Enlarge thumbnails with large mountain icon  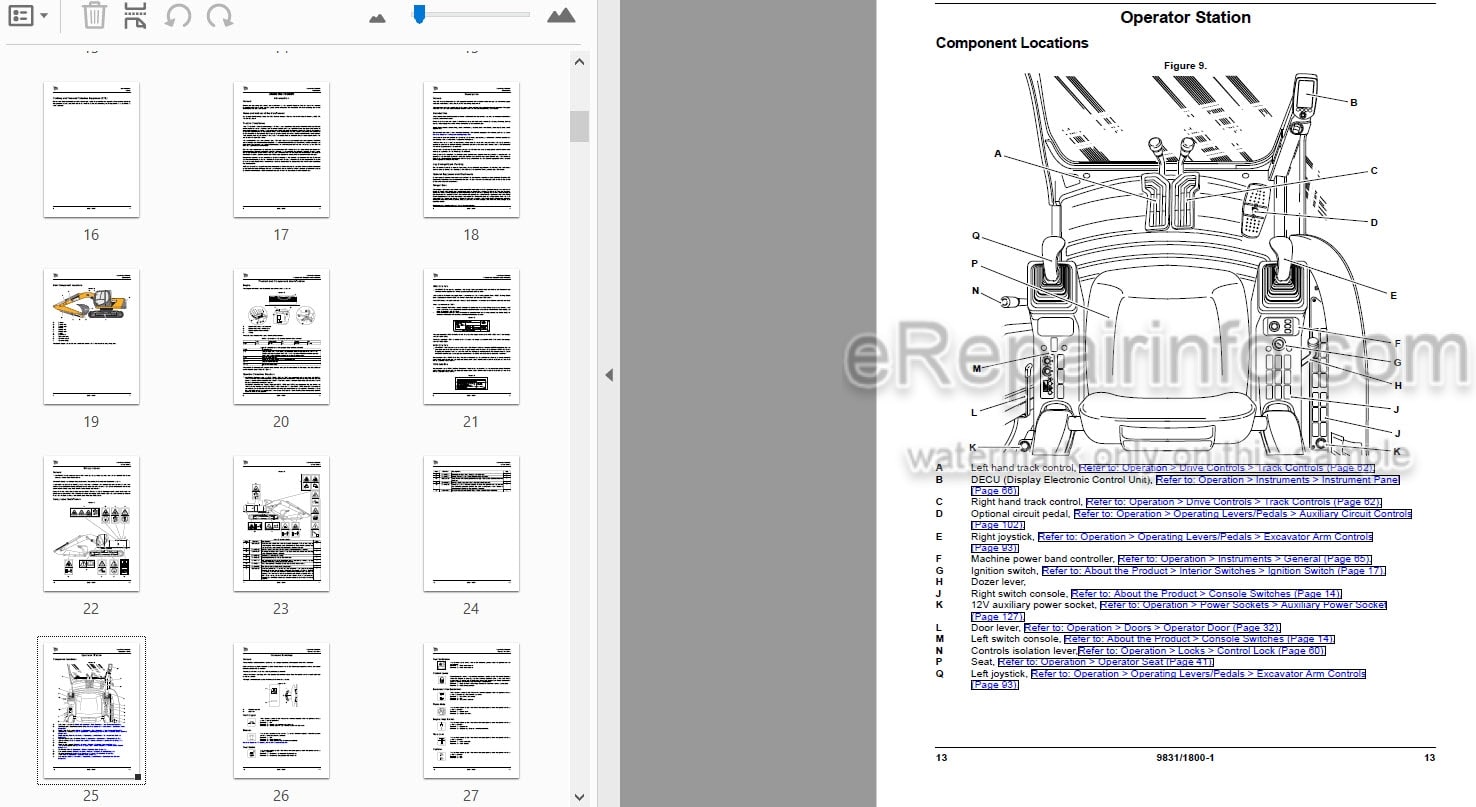(561, 15)
